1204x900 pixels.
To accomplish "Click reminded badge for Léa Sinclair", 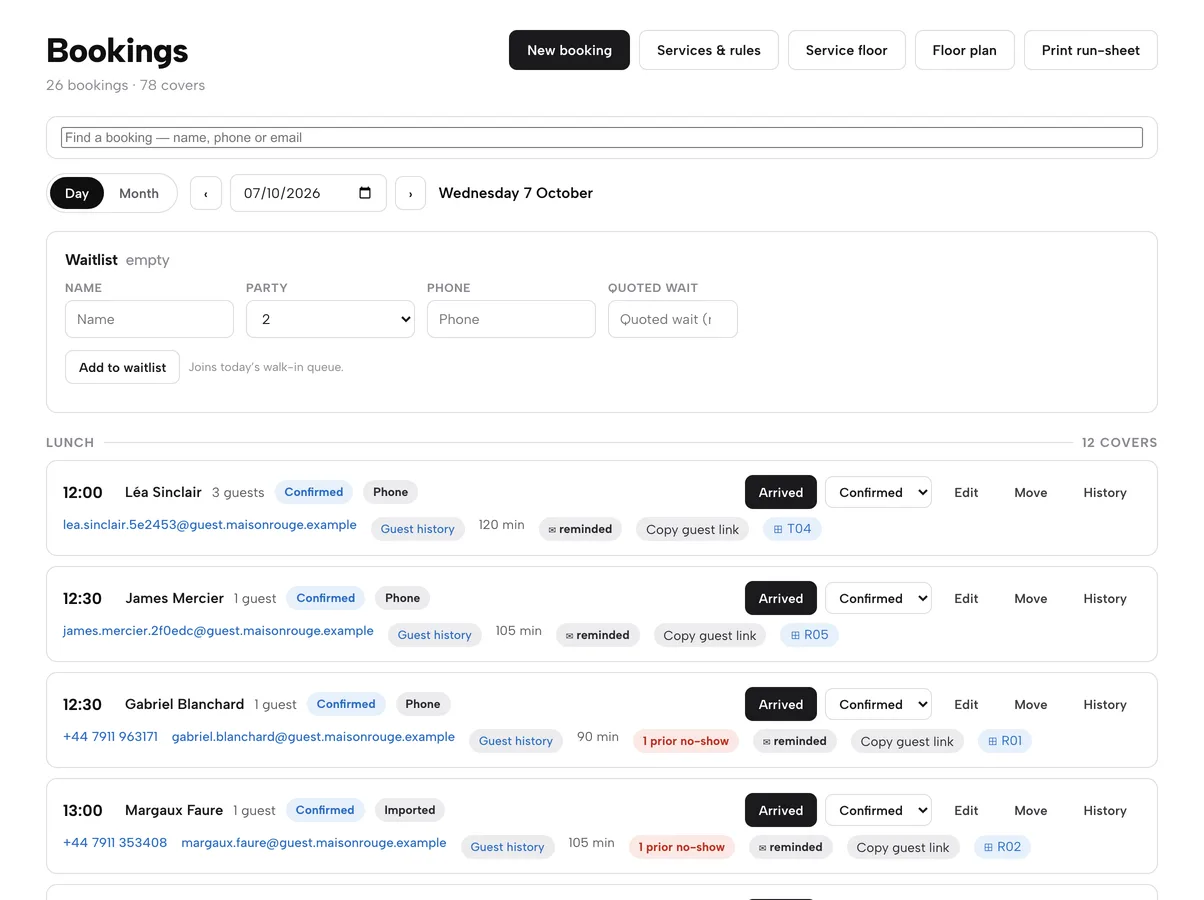I will coord(581,529).
